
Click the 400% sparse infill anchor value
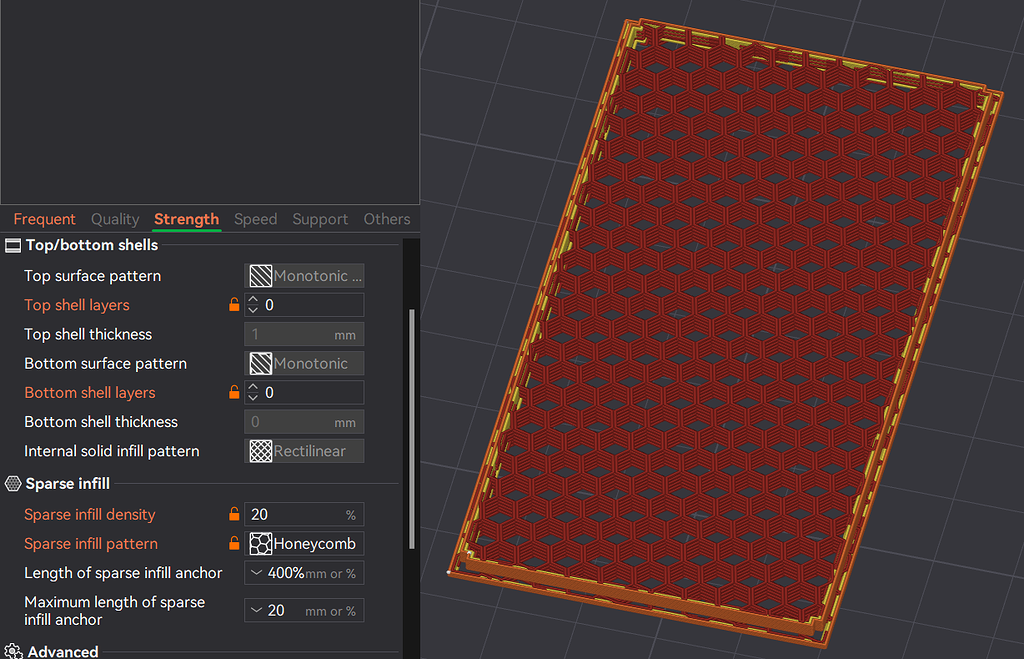coord(285,573)
